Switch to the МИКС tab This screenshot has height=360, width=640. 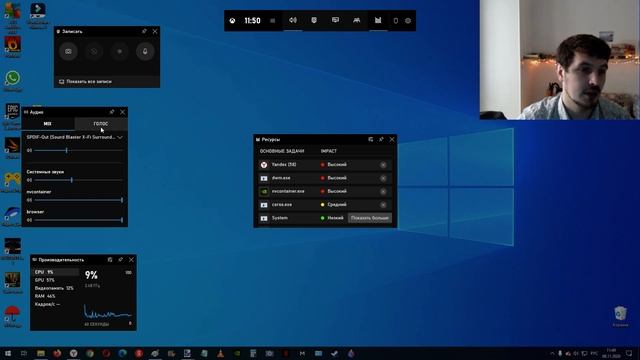tap(48, 124)
